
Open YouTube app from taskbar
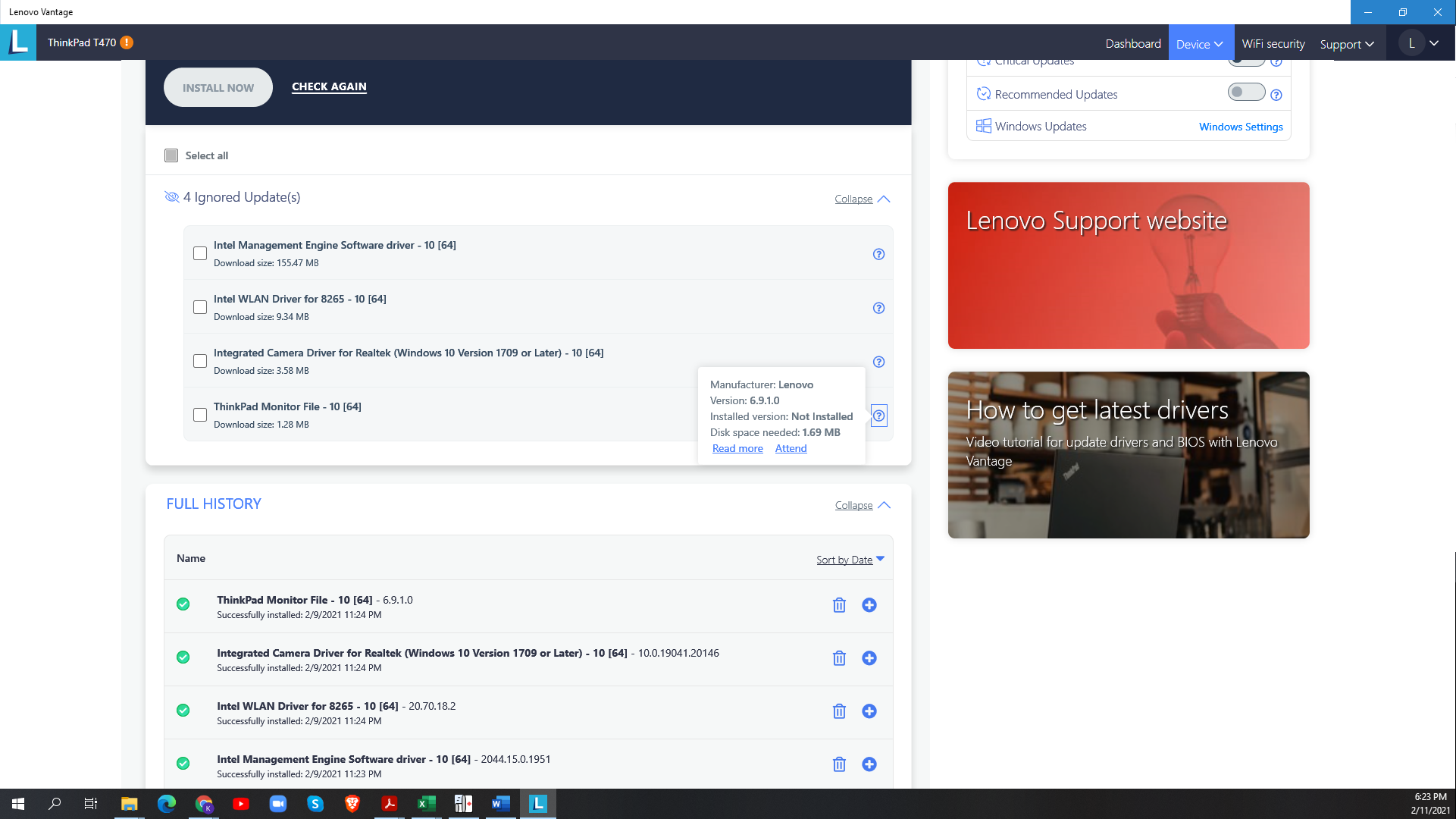(x=241, y=804)
